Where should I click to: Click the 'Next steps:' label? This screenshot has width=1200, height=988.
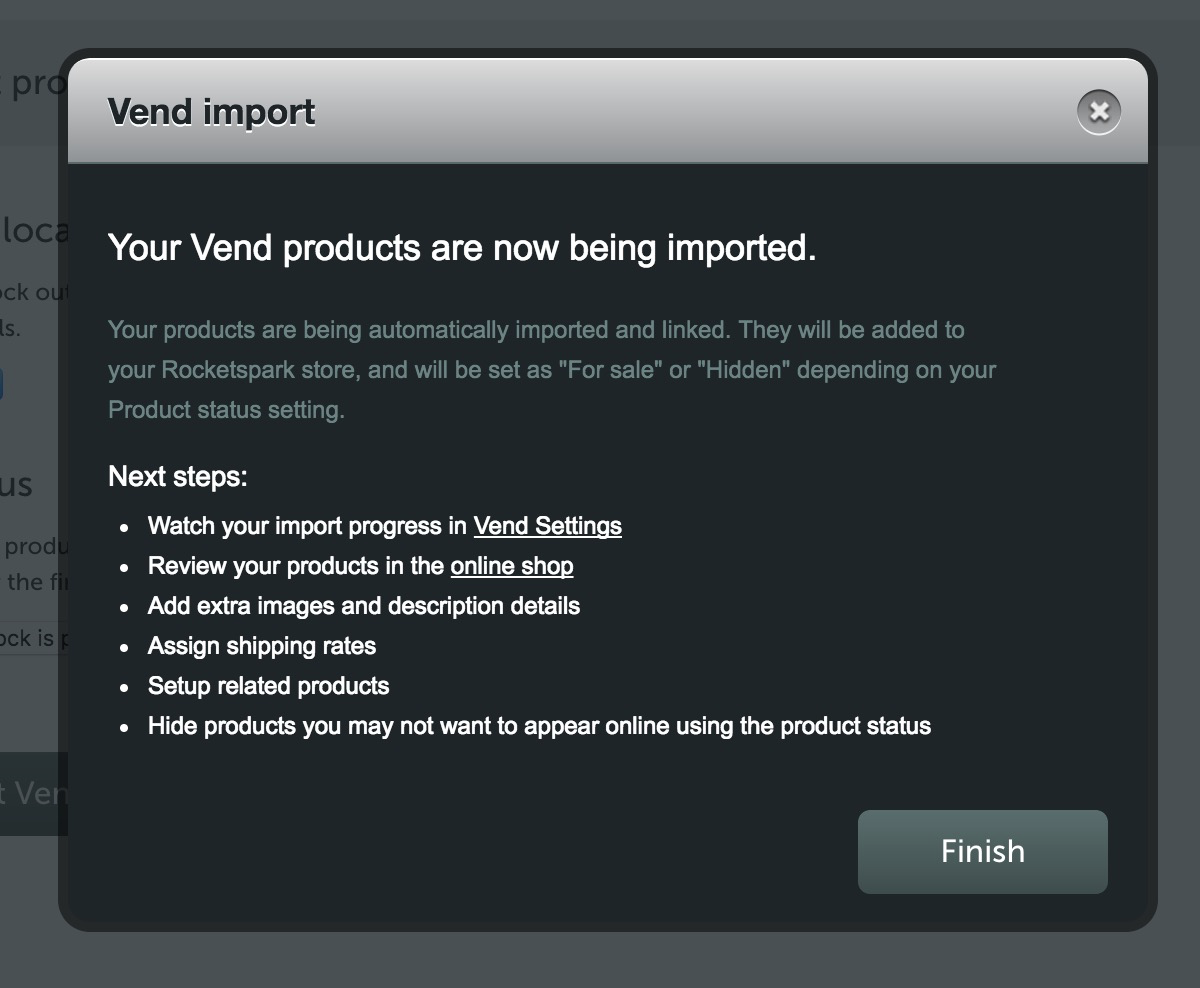click(x=178, y=476)
